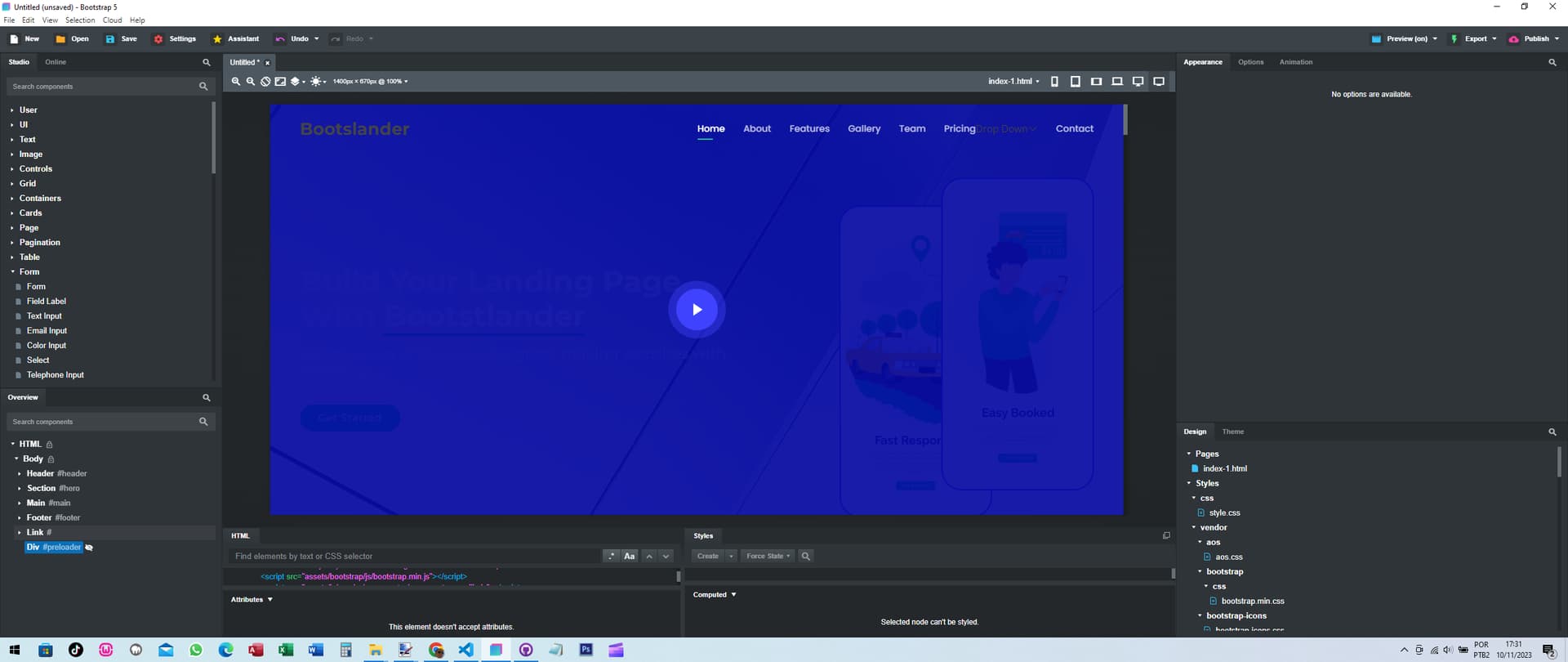Open Visual Studio Code from taskbar
The image size is (1568, 662).
(465, 650)
